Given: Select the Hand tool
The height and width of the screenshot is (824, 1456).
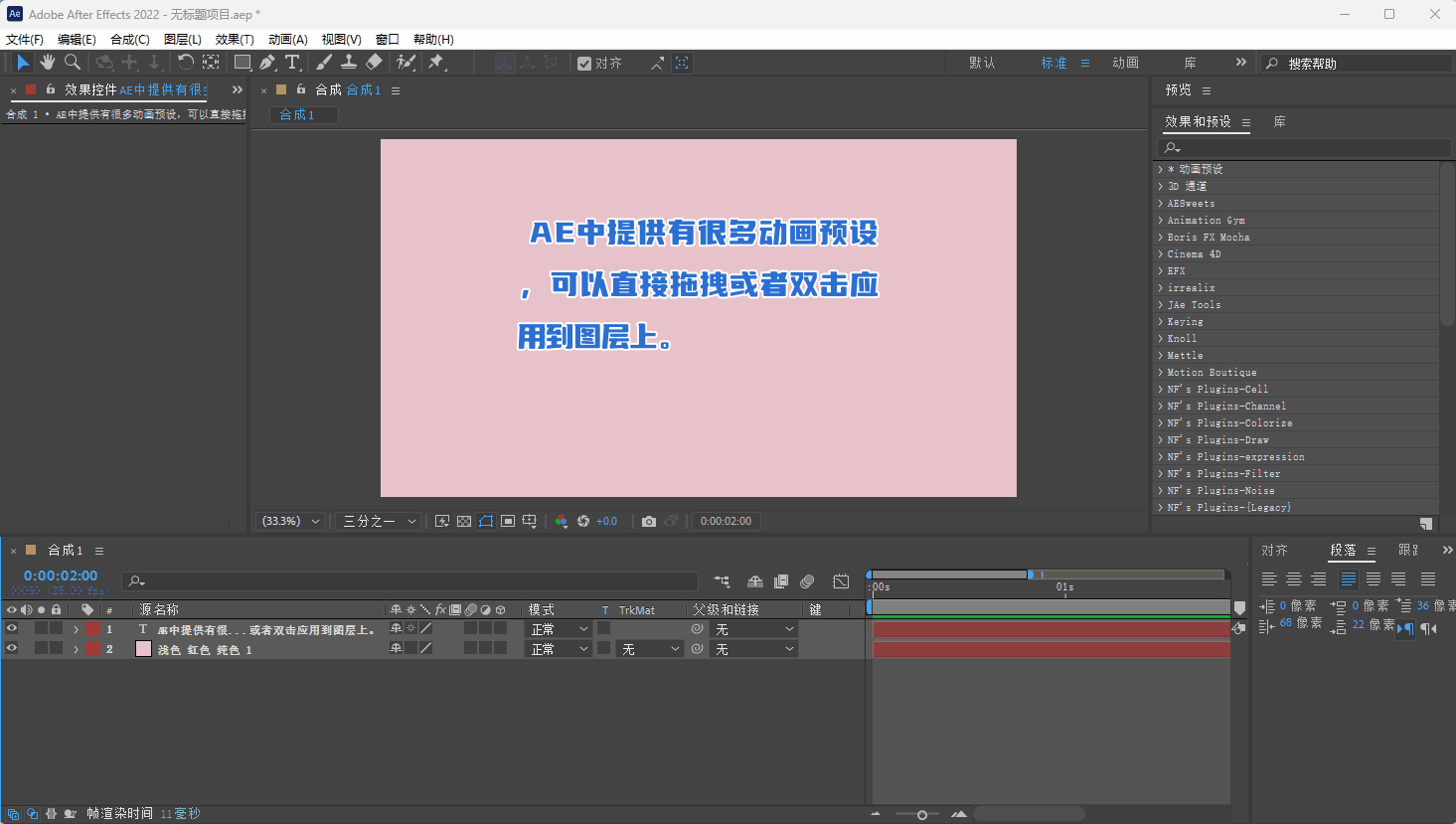Looking at the screenshot, I should point(47,63).
